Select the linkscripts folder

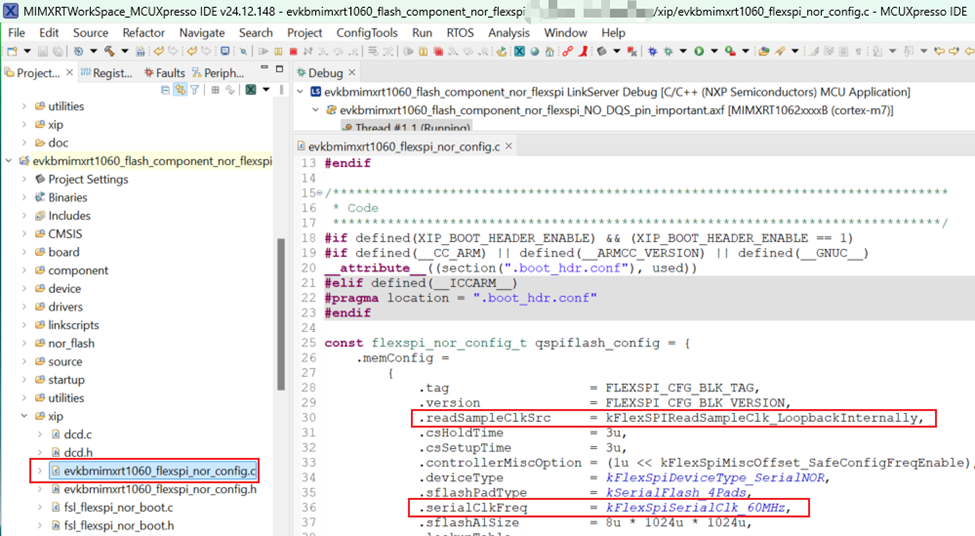click(73, 325)
